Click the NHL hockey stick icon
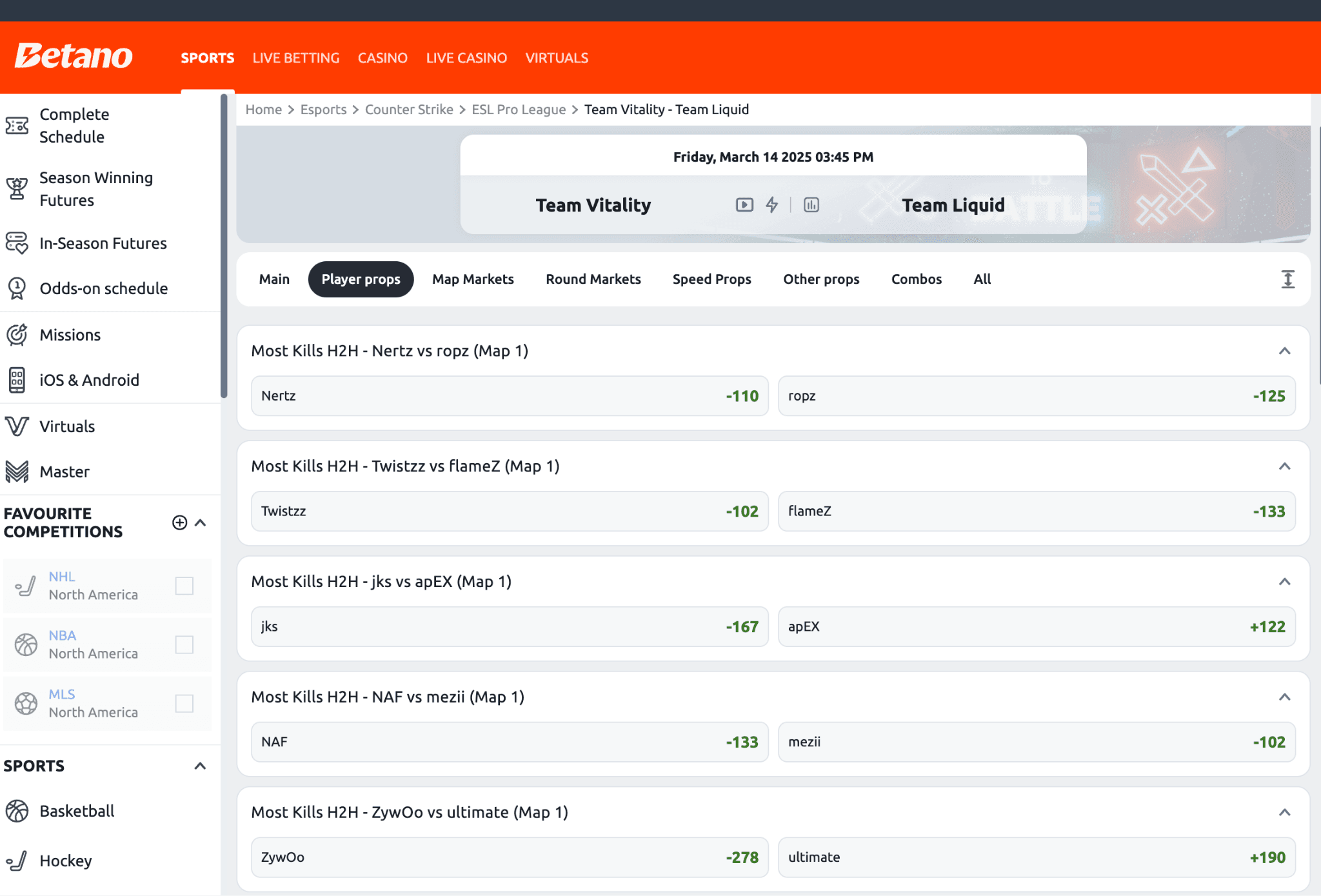 coord(26,585)
